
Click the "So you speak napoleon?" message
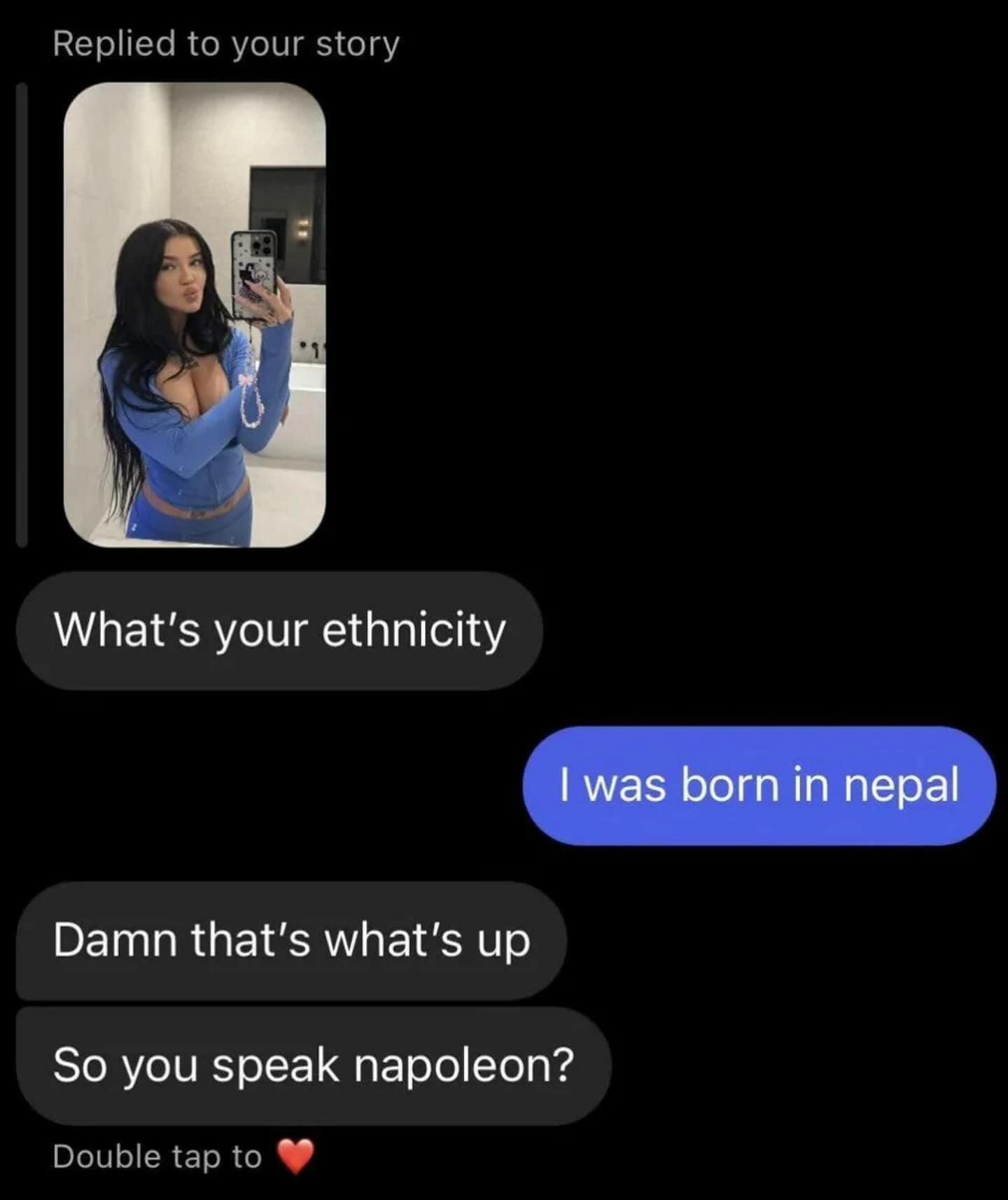314,1066
